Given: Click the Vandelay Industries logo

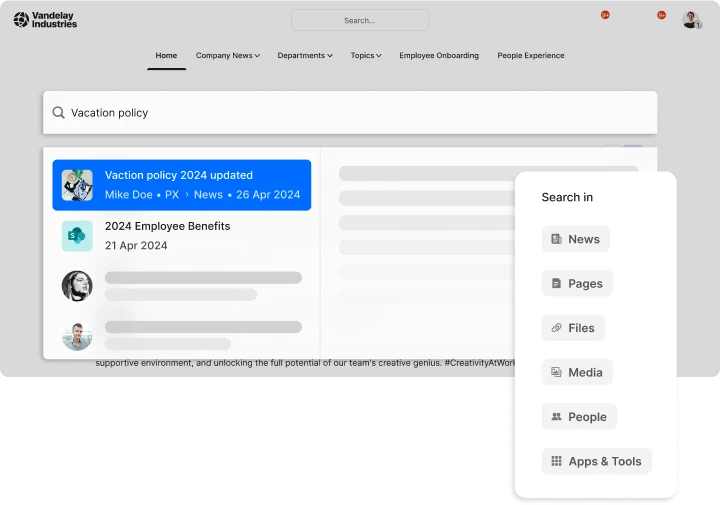Looking at the screenshot, I should point(45,20).
